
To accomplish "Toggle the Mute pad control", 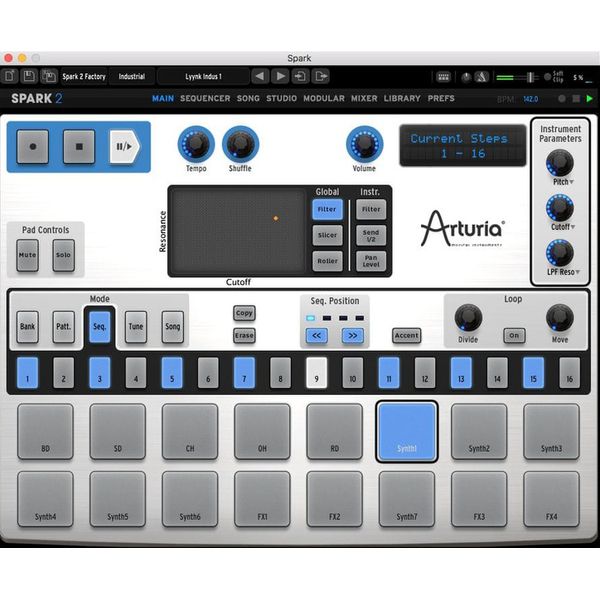I will [x=28, y=255].
